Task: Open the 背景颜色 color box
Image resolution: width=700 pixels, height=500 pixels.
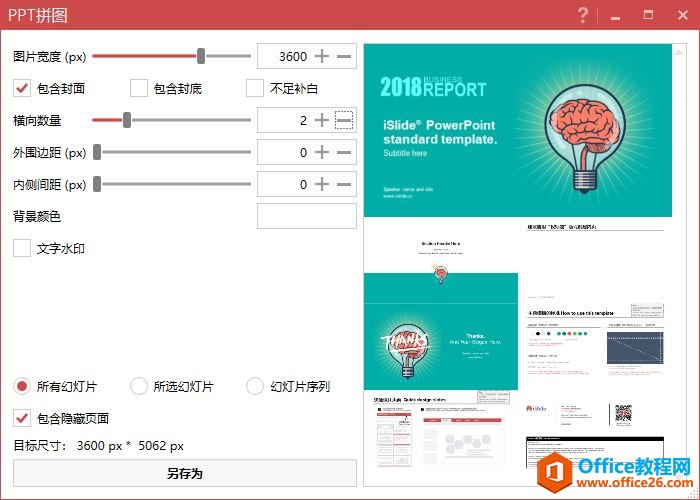Action: tap(306, 216)
